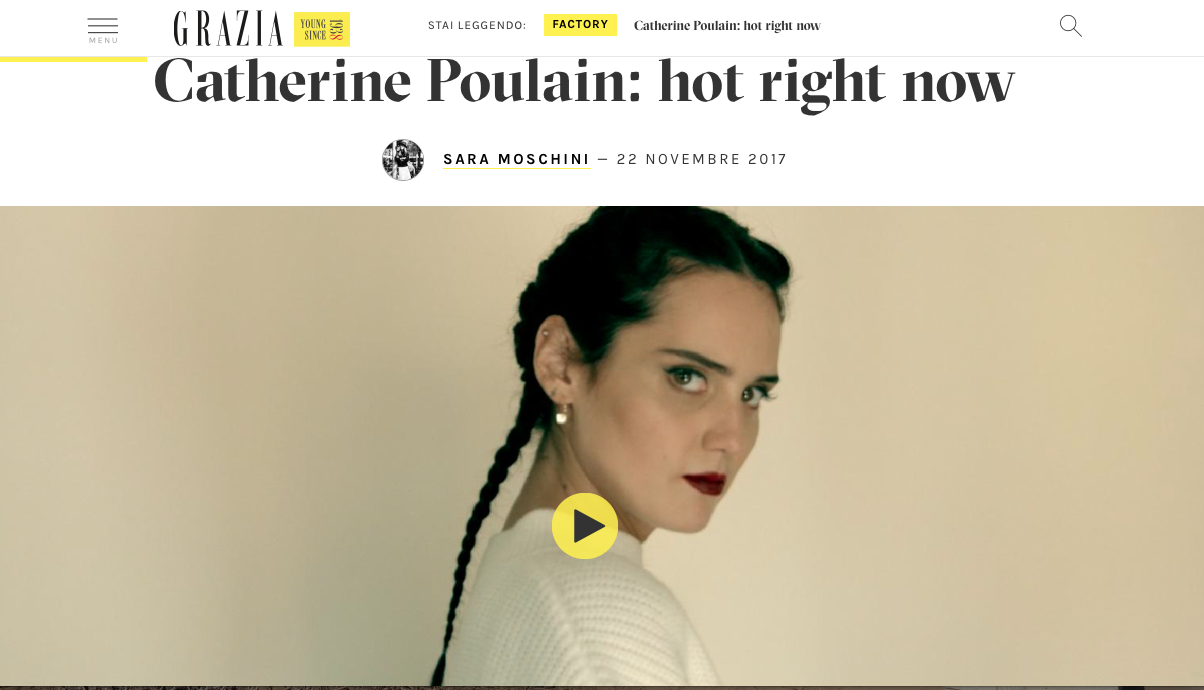Play the video with yellow play button
Screen dimensions: 1204x690
tap(585, 526)
